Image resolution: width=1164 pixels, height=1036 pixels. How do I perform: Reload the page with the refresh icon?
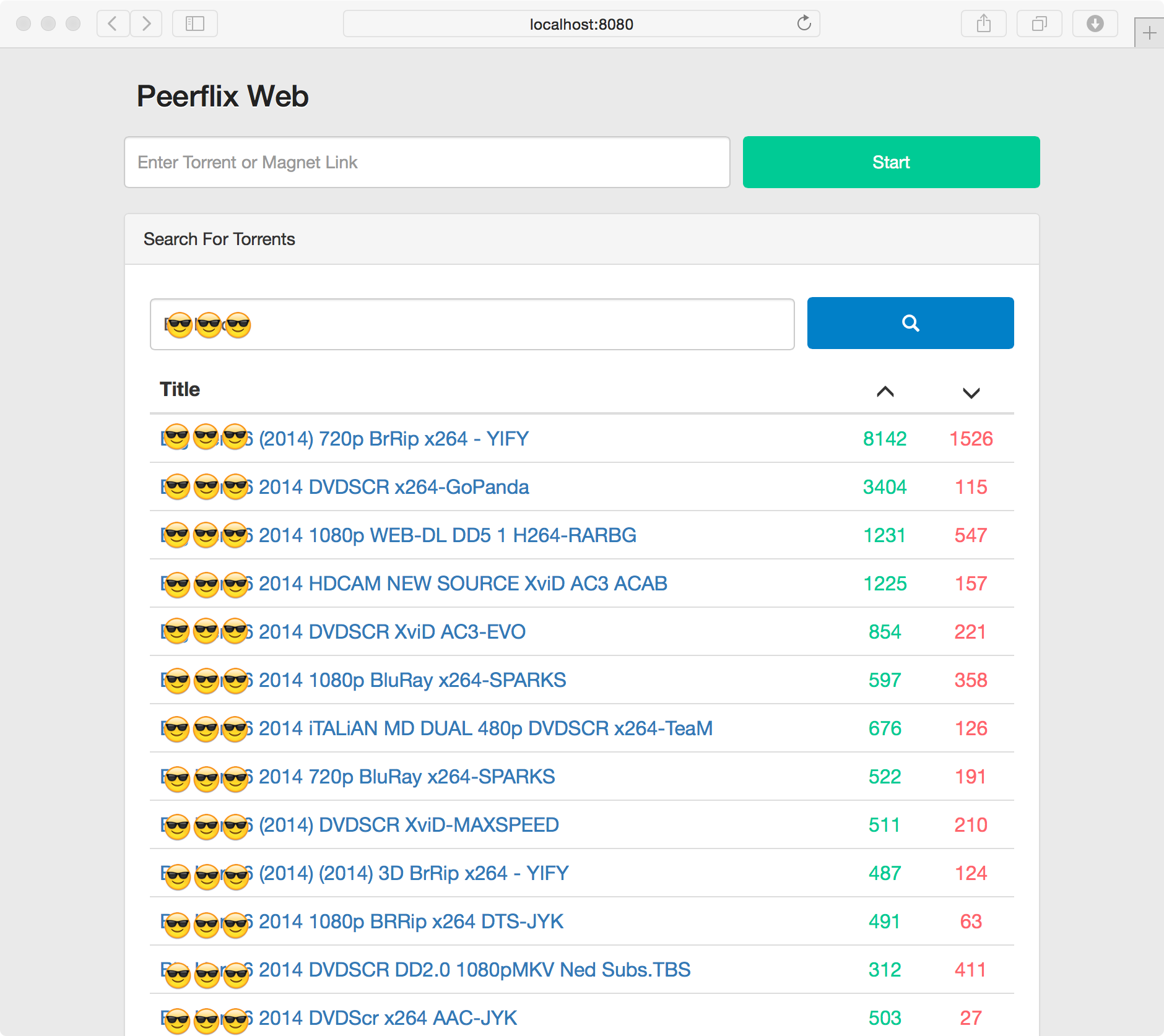[804, 24]
